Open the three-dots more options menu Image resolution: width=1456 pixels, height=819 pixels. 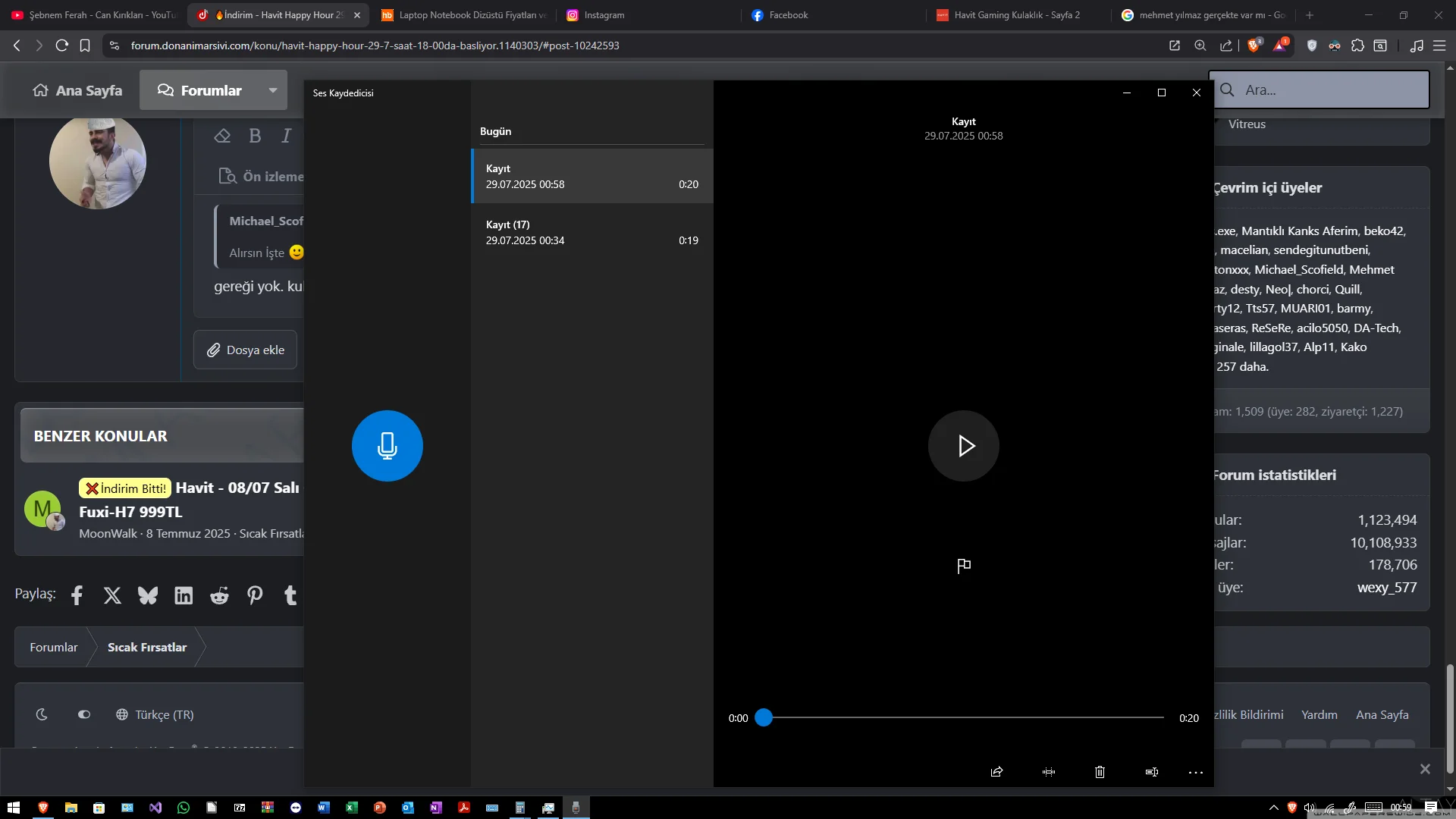point(1195,772)
